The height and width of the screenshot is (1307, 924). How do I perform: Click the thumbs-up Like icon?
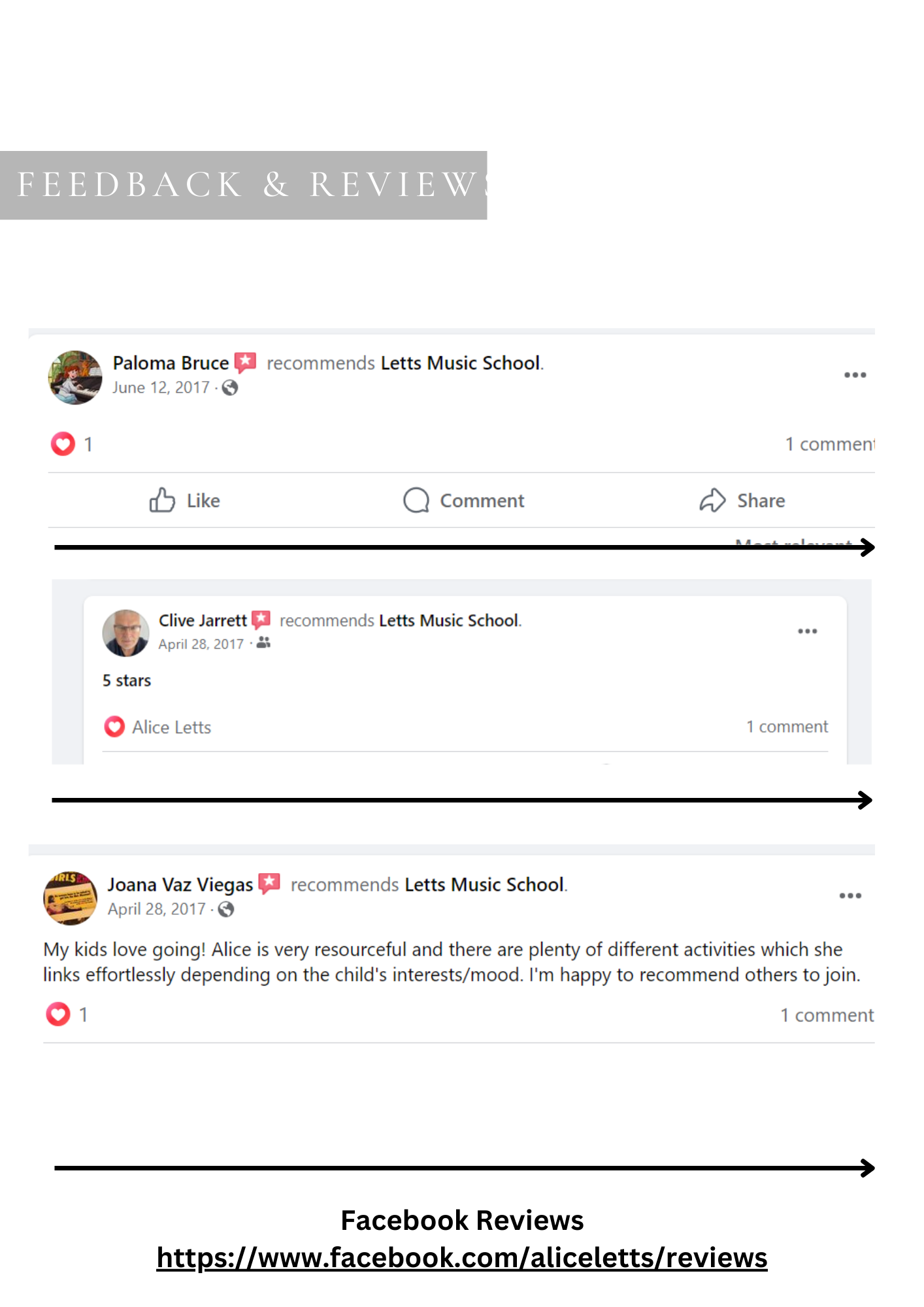(162, 500)
